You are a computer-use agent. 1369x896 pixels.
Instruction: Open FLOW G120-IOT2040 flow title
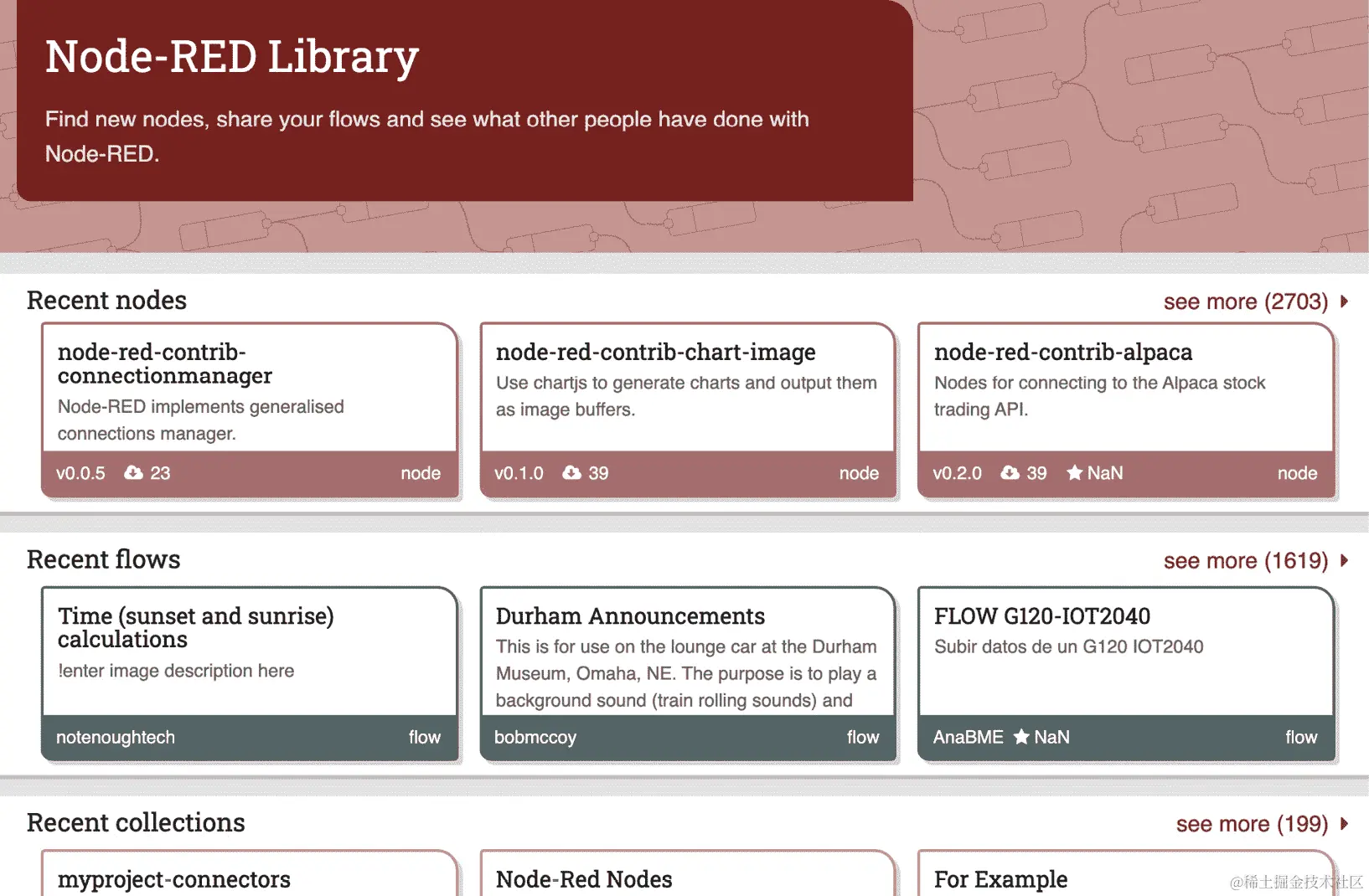[x=1042, y=616]
